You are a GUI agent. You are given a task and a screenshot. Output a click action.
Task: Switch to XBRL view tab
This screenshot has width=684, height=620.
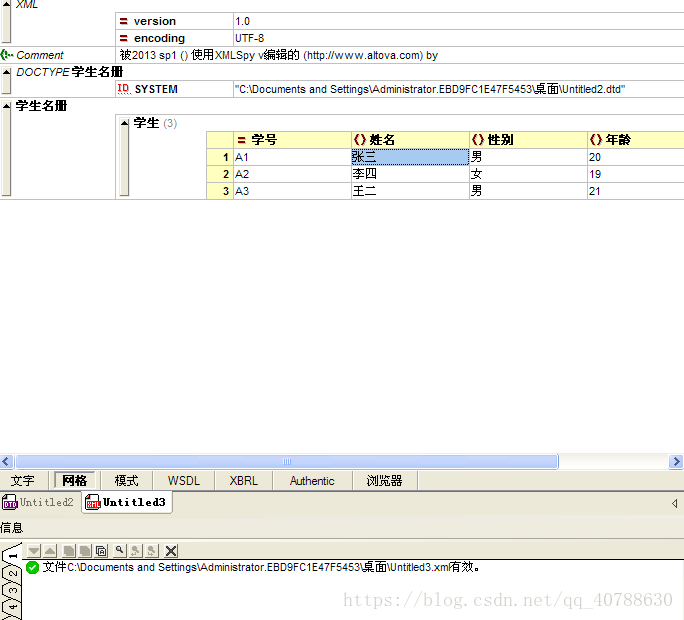tap(243, 481)
